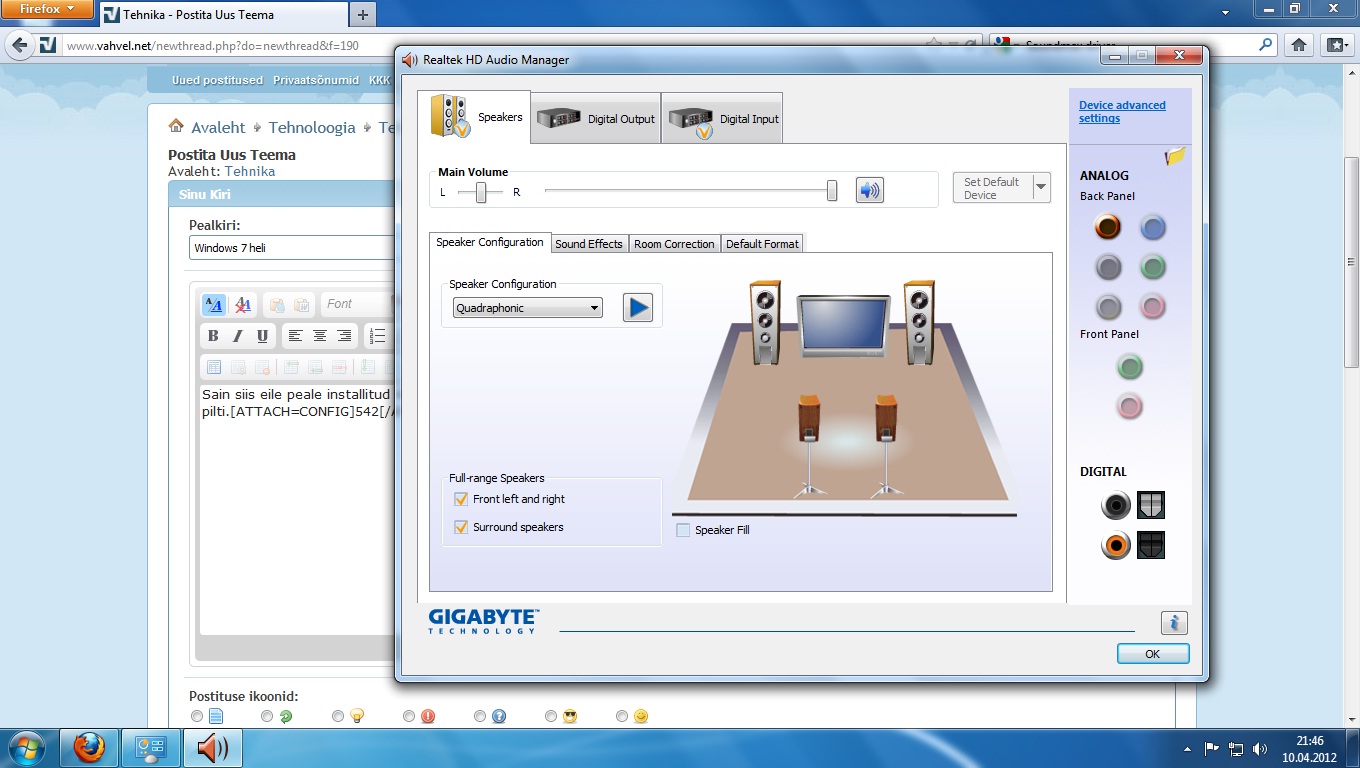Adjust the L/R balance slider handle
This screenshot has width=1360, height=768.
coord(481,192)
